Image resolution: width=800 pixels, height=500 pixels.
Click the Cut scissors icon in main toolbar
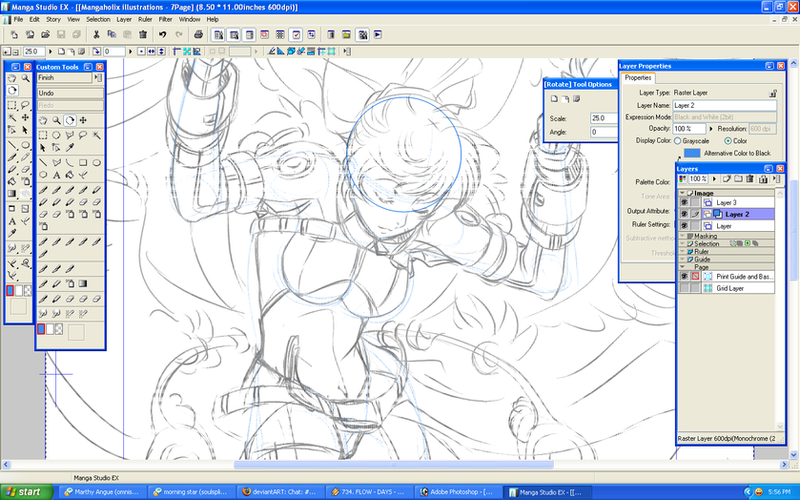(x=96, y=35)
